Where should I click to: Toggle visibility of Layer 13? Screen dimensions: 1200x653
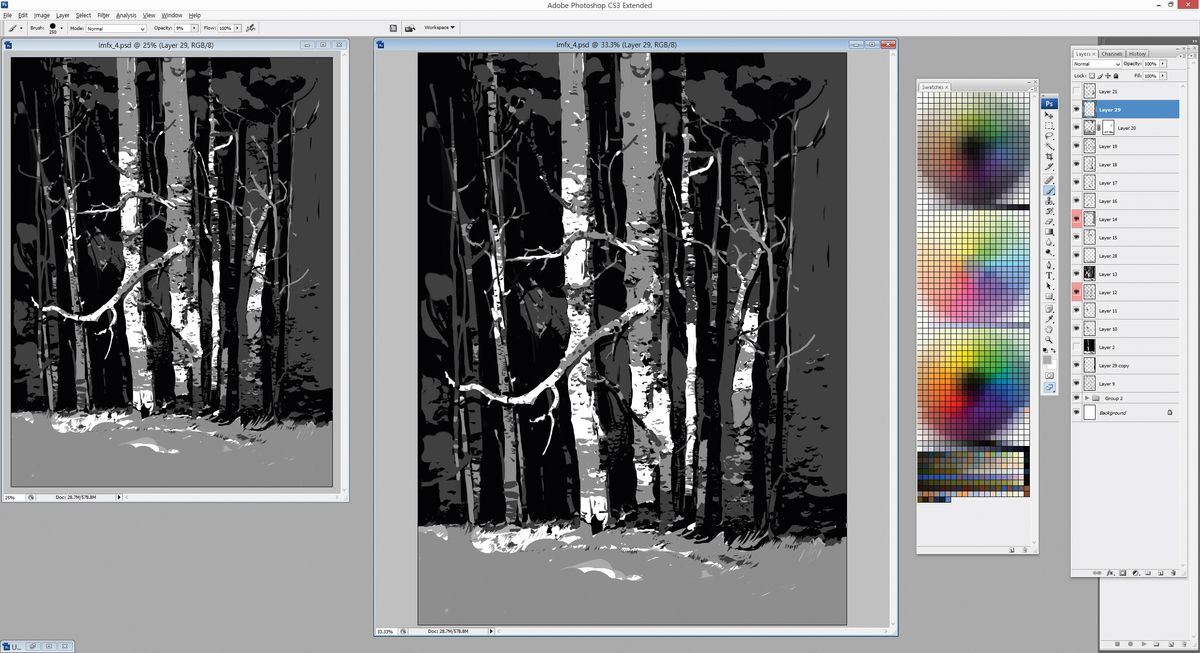coord(1077,274)
